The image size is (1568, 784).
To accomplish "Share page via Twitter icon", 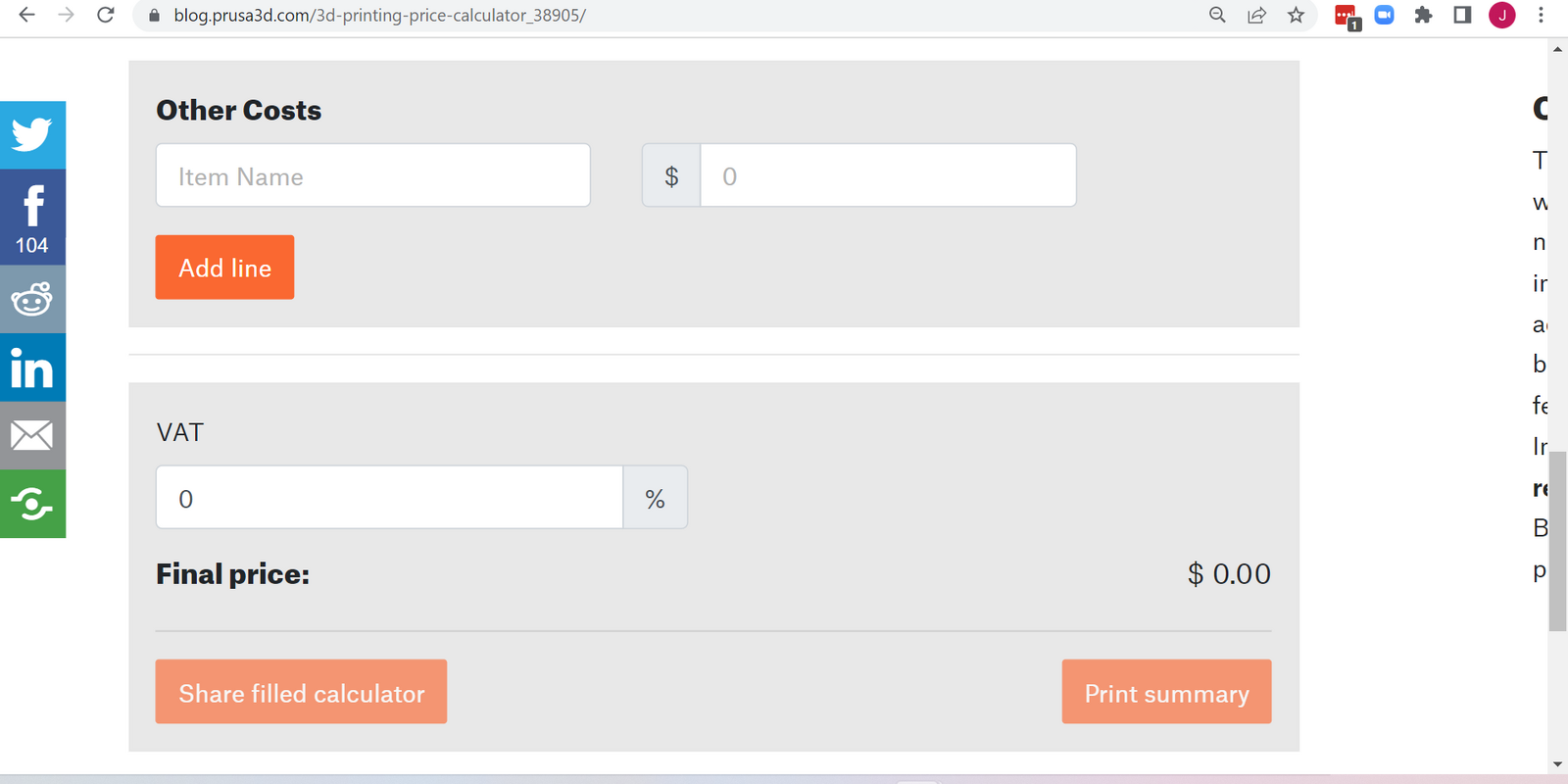I will pos(32,135).
